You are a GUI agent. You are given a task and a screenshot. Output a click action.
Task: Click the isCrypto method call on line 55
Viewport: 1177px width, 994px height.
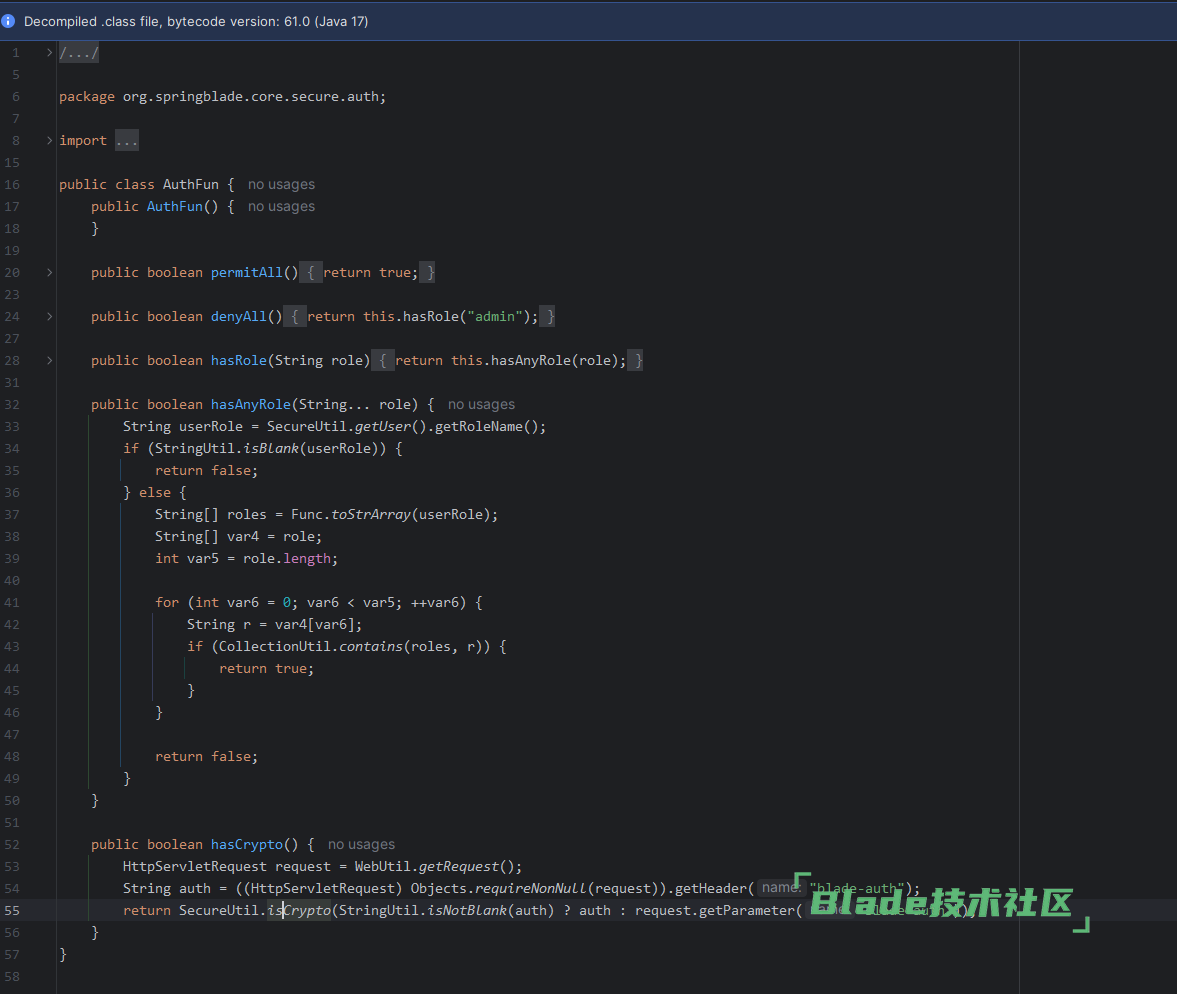[x=299, y=911]
